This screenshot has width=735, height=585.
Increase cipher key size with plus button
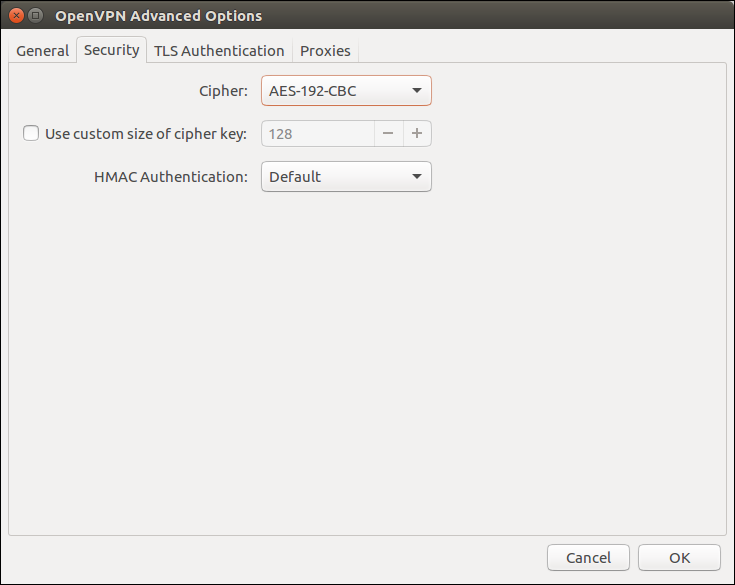pyautogui.click(x=417, y=134)
